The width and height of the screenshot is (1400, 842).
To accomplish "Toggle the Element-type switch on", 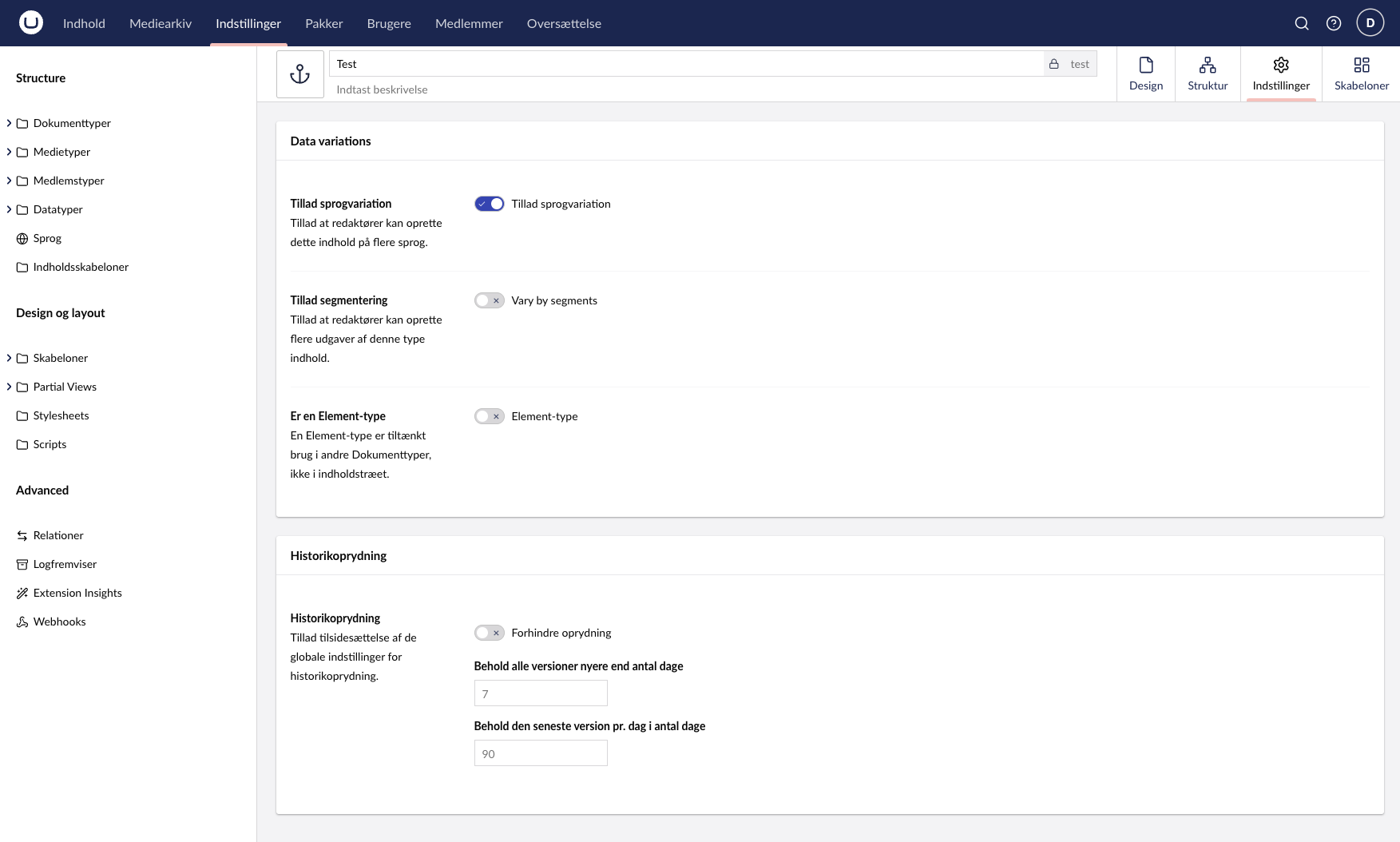I will tap(489, 416).
